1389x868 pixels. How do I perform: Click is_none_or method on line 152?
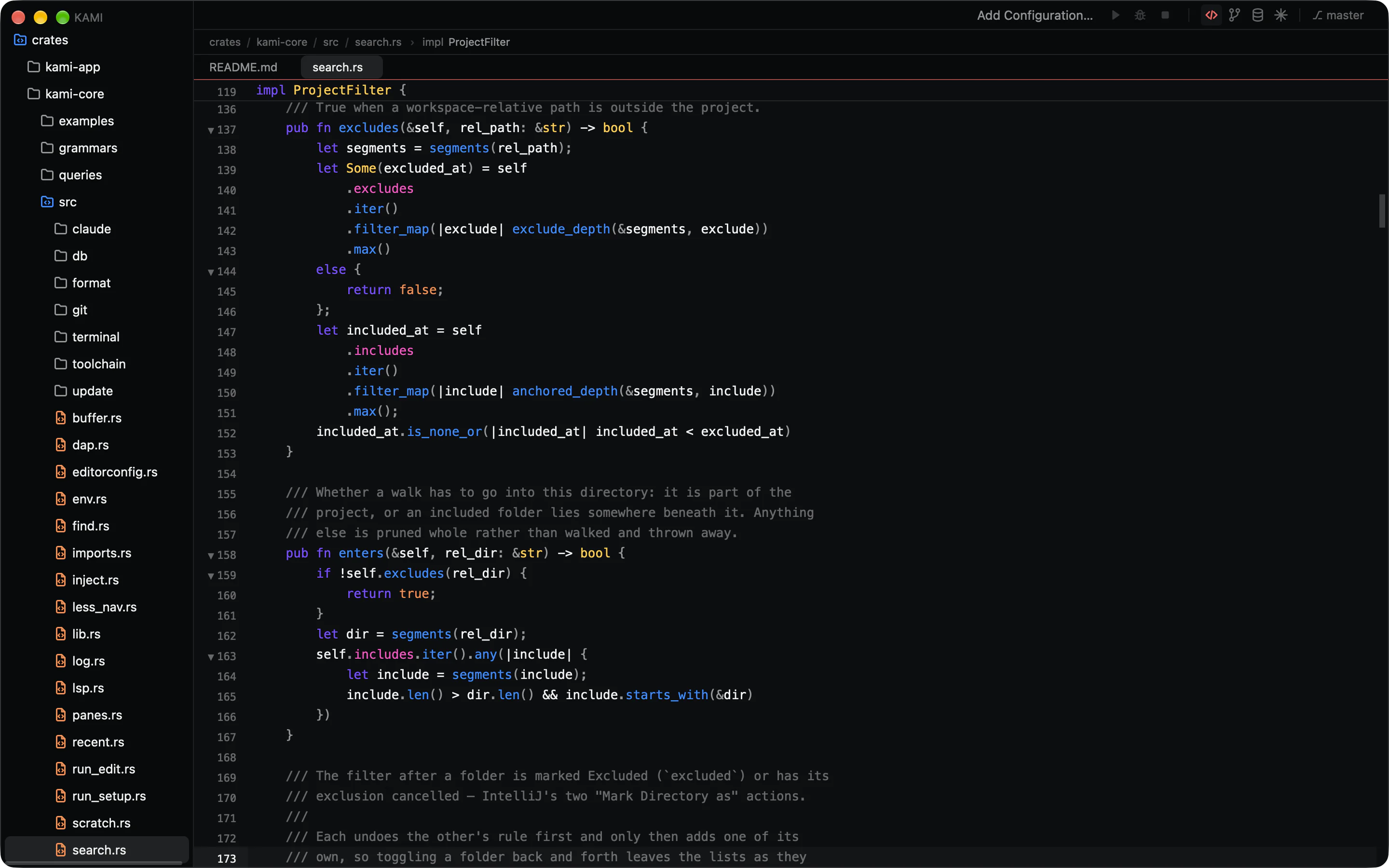pyautogui.click(x=444, y=432)
